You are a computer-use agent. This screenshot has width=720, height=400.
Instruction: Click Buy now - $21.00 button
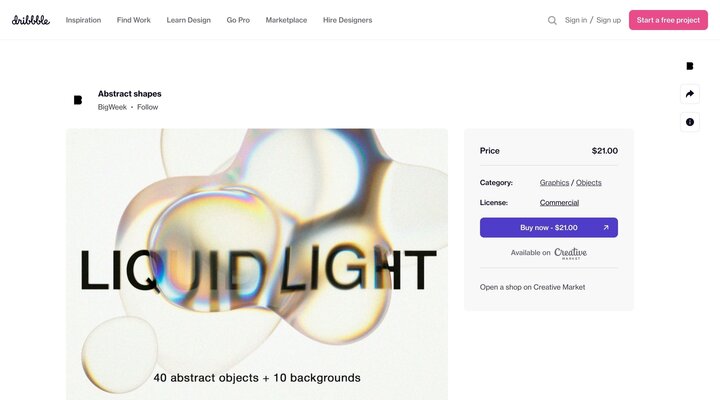click(549, 227)
